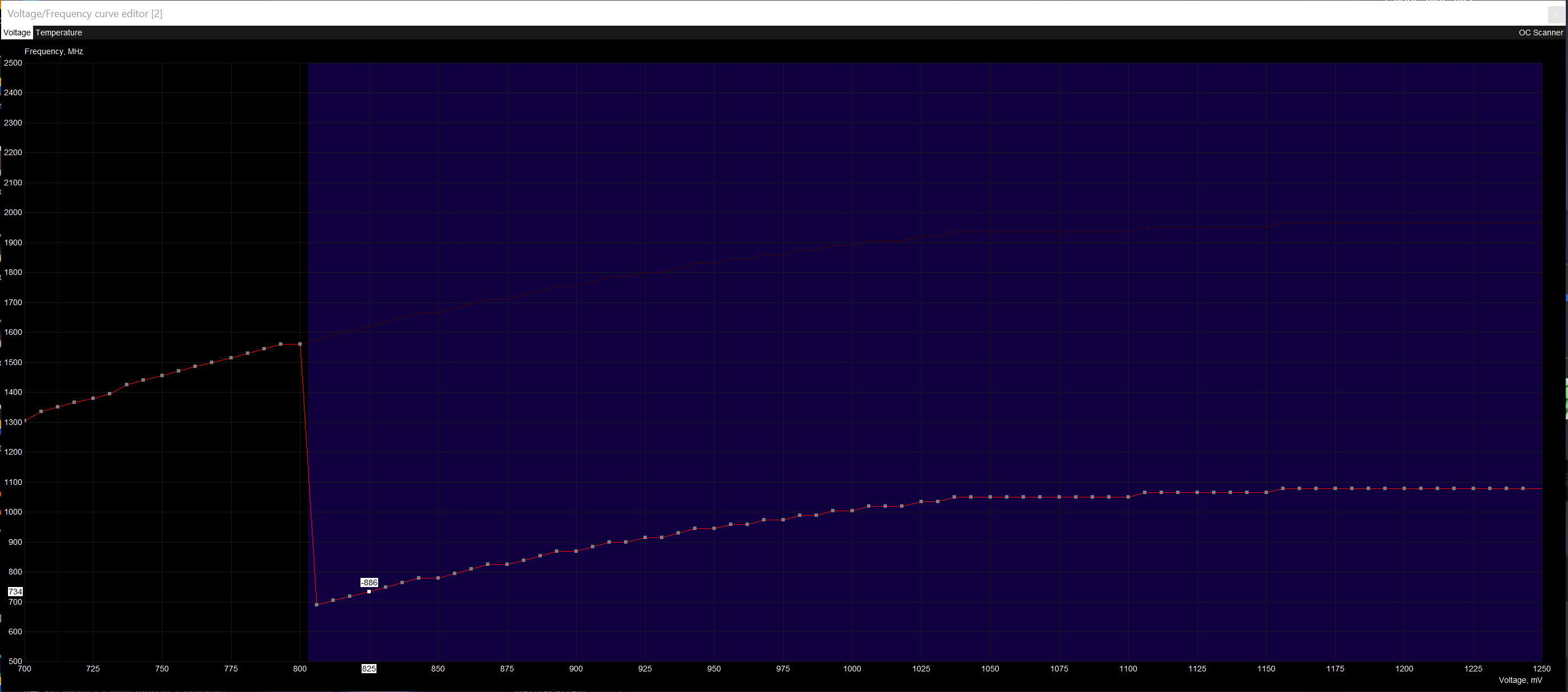This screenshot has width=1568, height=692.
Task: Switch to the Temperature tab
Action: (x=58, y=33)
